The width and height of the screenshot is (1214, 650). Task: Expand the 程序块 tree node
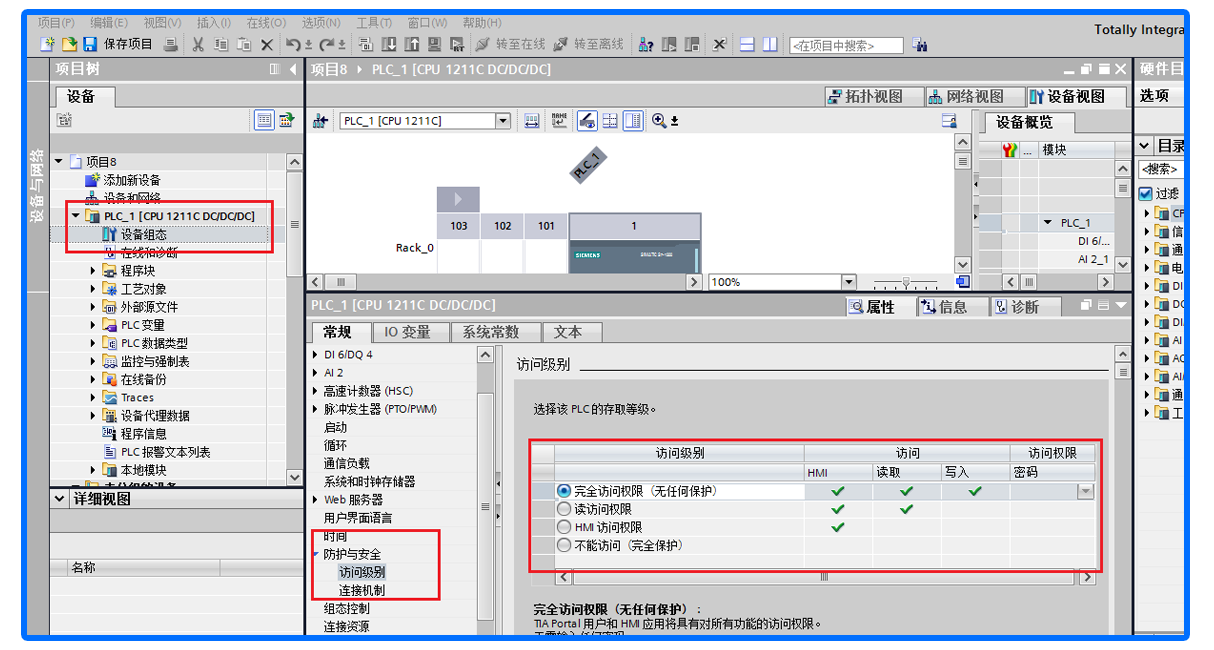coord(94,271)
